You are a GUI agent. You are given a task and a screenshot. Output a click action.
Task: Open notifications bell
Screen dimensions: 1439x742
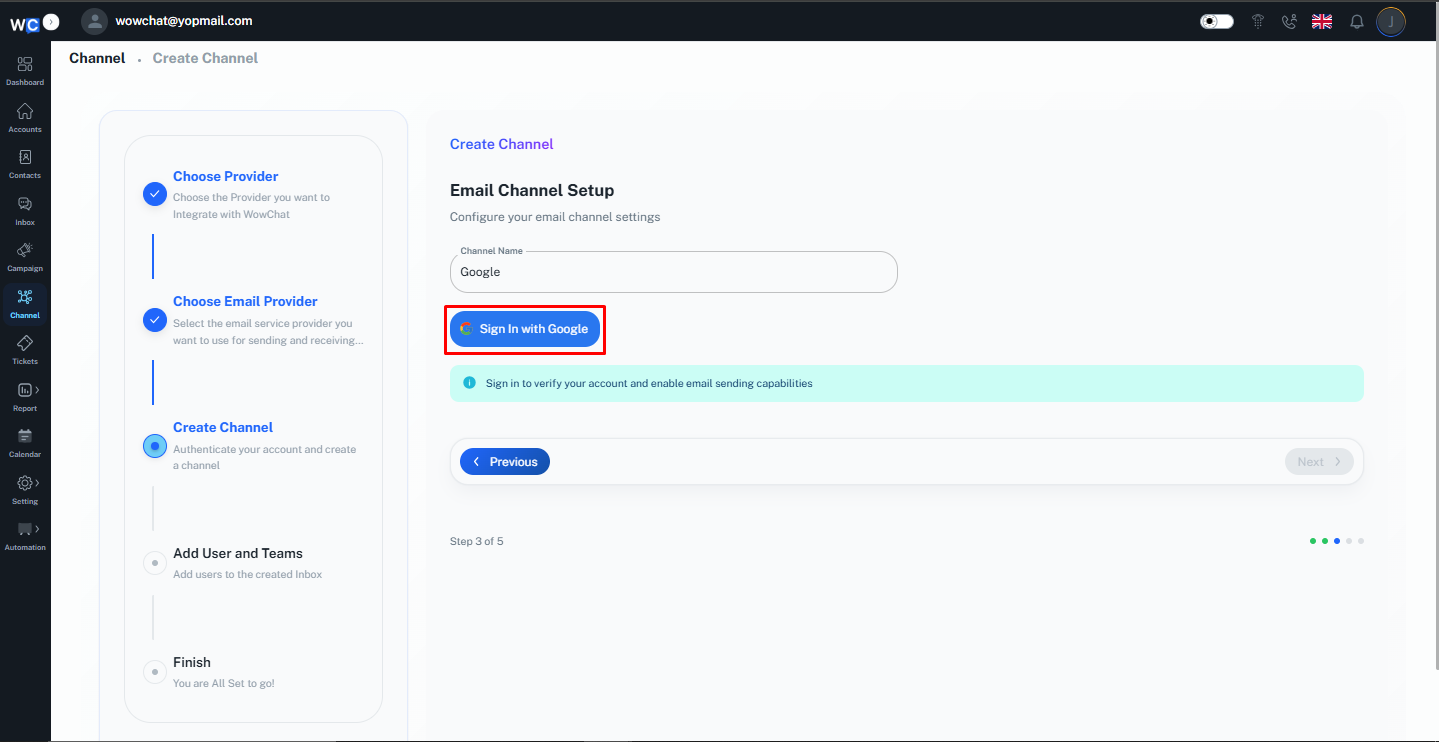[x=1357, y=21]
